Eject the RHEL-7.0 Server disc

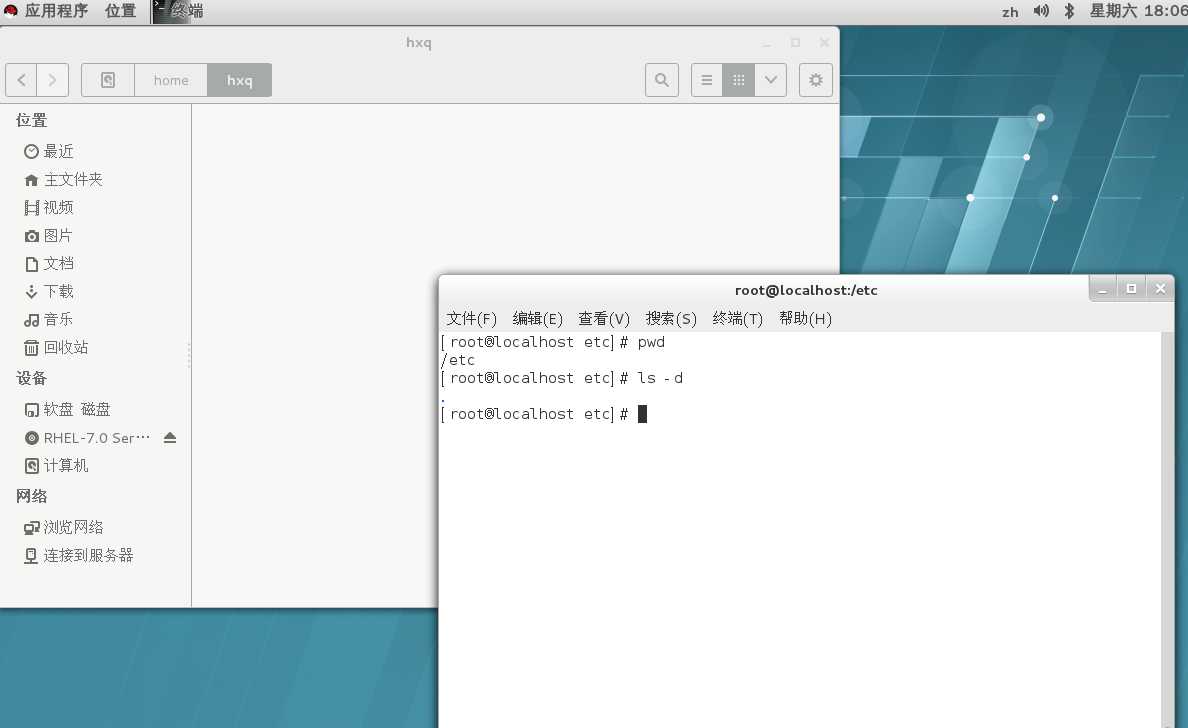tap(170, 438)
